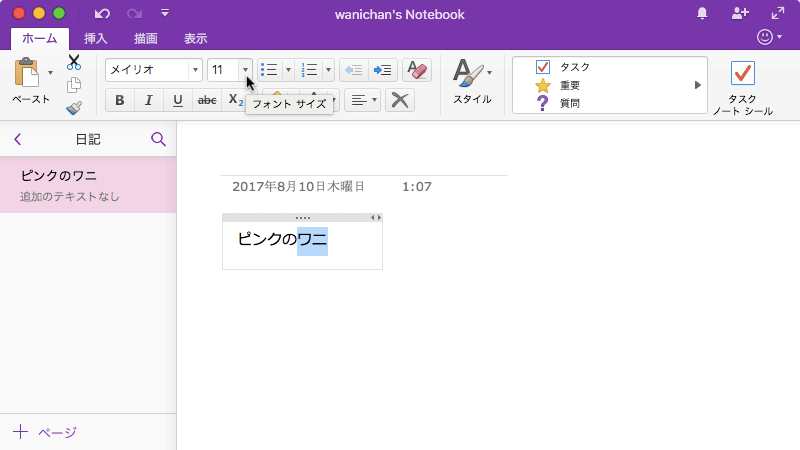Screen dimensions: 800x450
Task: Select the ピンクのワニ page in list
Action: (x=88, y=185)
